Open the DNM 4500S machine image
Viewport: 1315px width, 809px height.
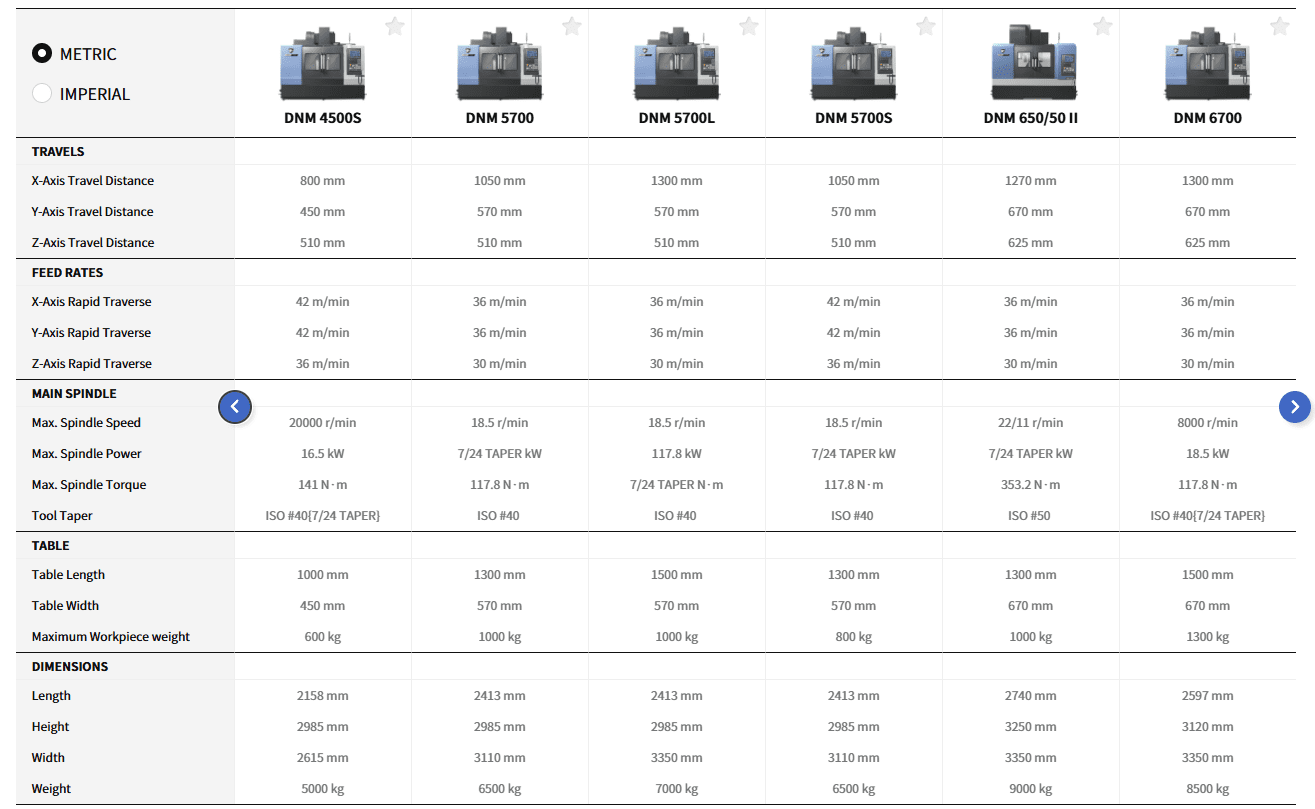[x=322, y=65]
